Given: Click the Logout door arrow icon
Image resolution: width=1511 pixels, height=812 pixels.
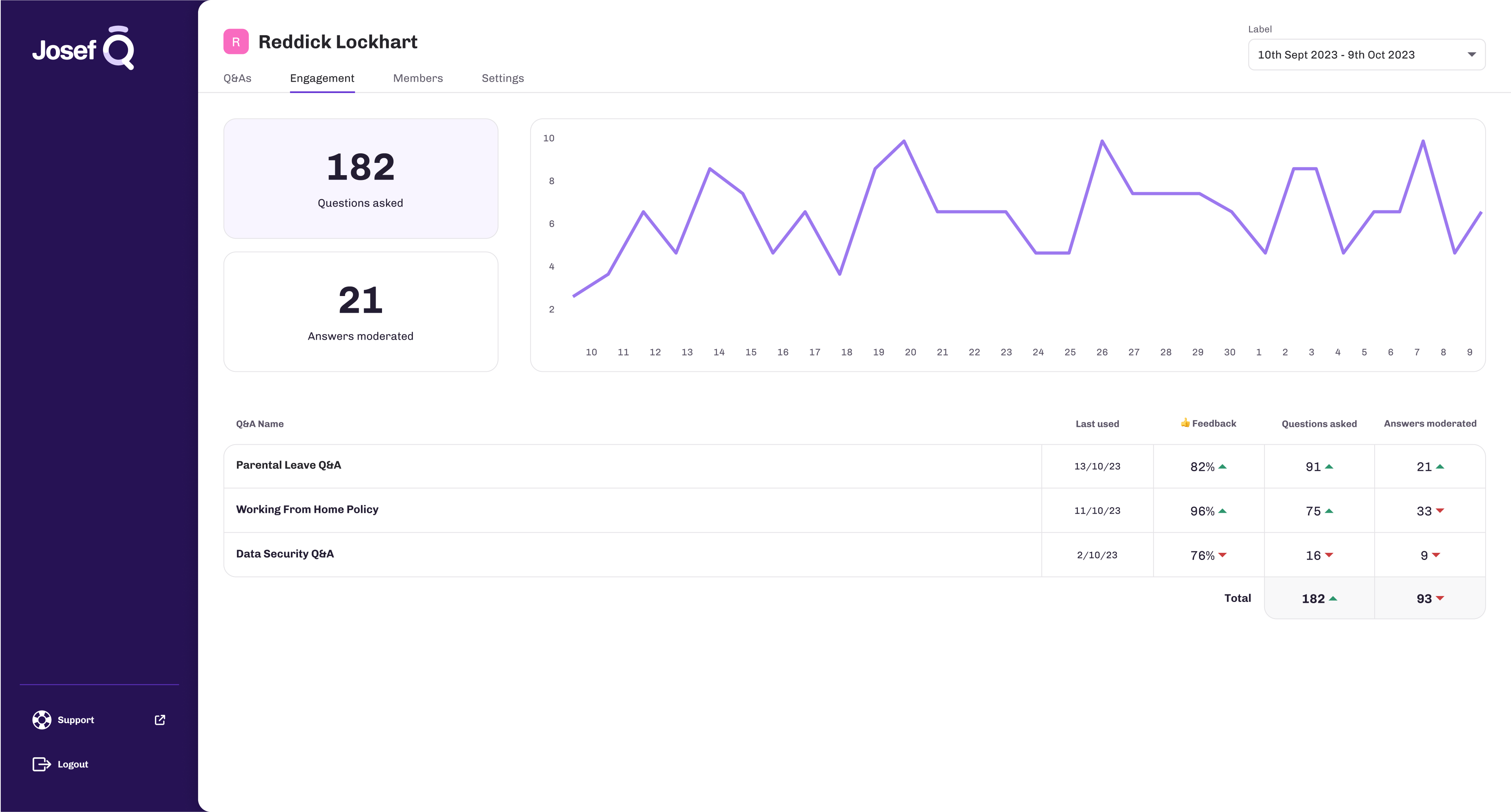Looking at the screenshot, I should 42,764.
